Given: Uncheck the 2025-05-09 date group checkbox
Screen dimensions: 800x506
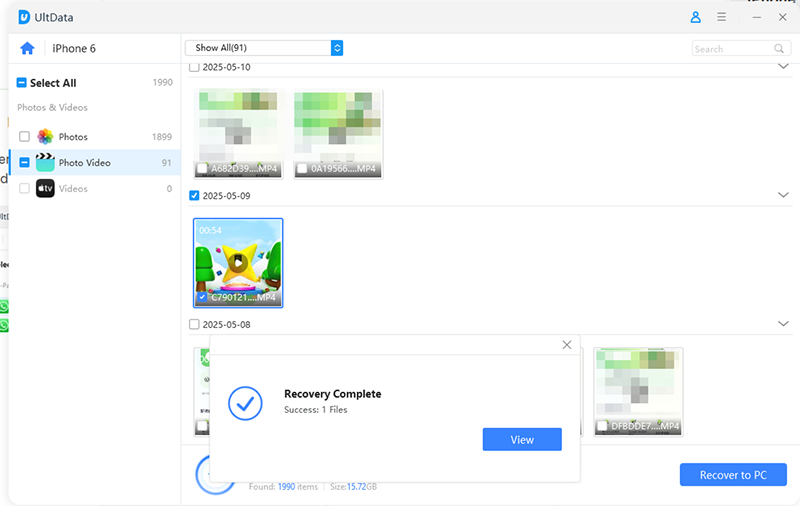Looking at the screenshot, I should [x=194, y=195].
